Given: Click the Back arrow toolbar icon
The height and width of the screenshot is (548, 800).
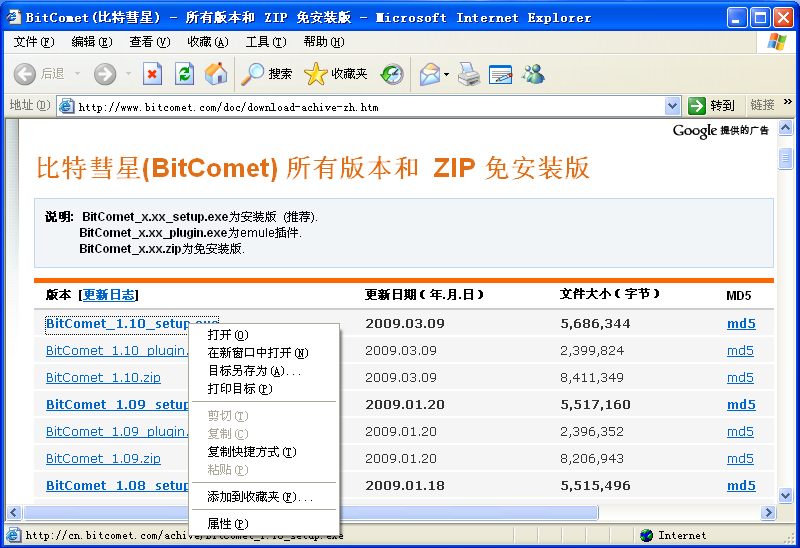Looking at the screenshot, I should 24,74.
